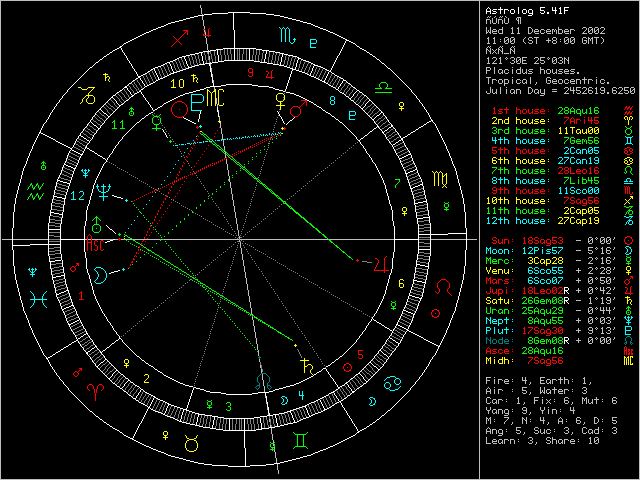Select the large yellow Venus glyph in house 8
The width and height of the screenshot is (640, 480).
(281, 102)
